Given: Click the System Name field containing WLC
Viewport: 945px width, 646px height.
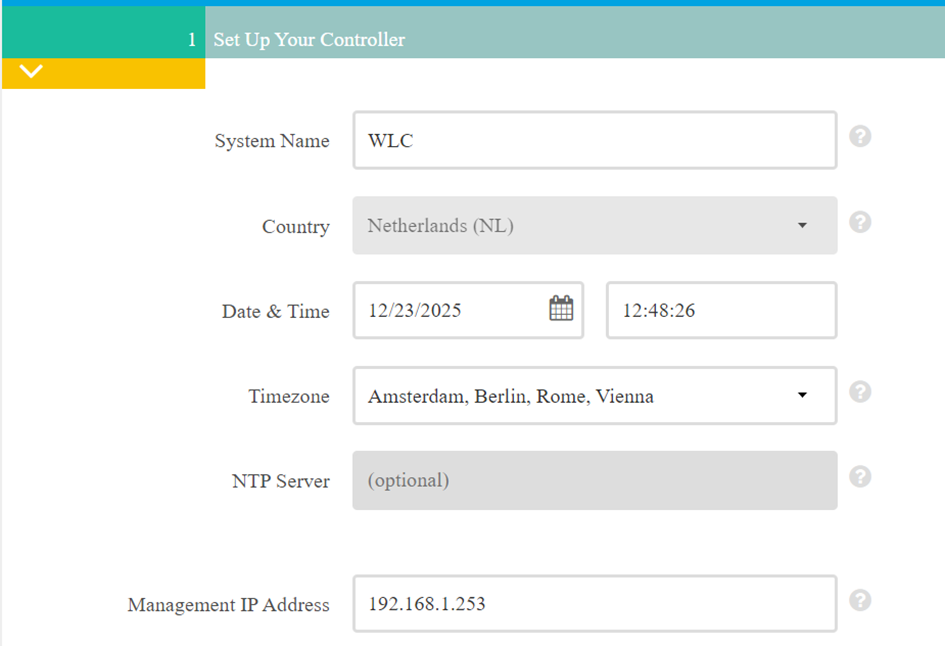Looking at the screenshot, I should pyautogui.click(x=594, y=141).
